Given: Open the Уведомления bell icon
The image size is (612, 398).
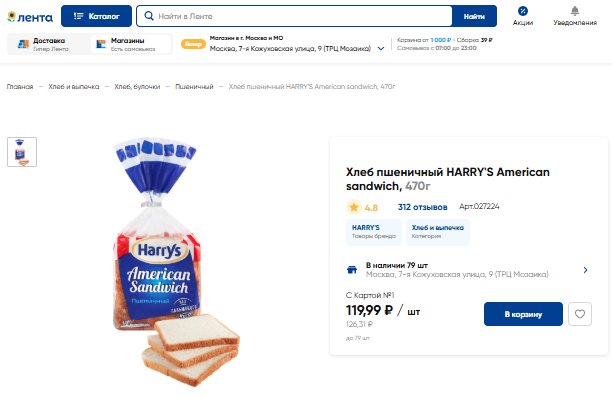Looking at the screenshot, I should click(x=575, y=11).
